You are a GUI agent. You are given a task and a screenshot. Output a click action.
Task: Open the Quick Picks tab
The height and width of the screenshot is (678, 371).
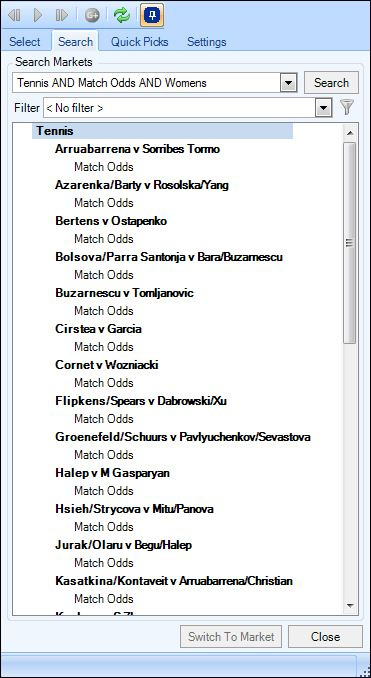[x=140, y=42]
